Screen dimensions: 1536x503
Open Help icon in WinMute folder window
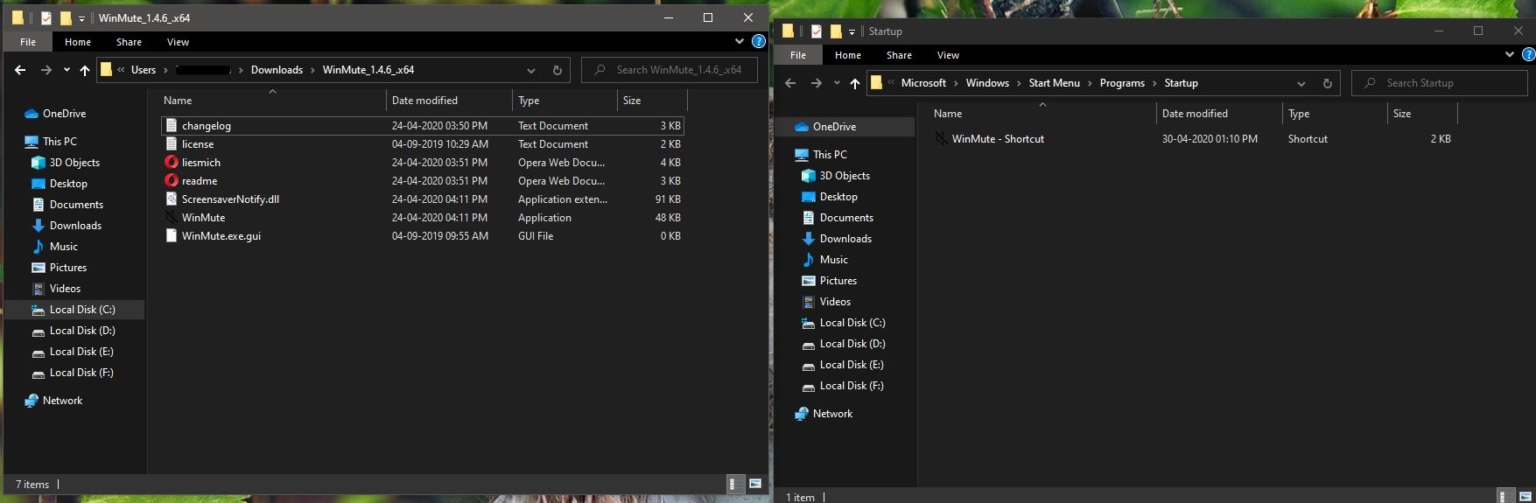click(758, 42)
